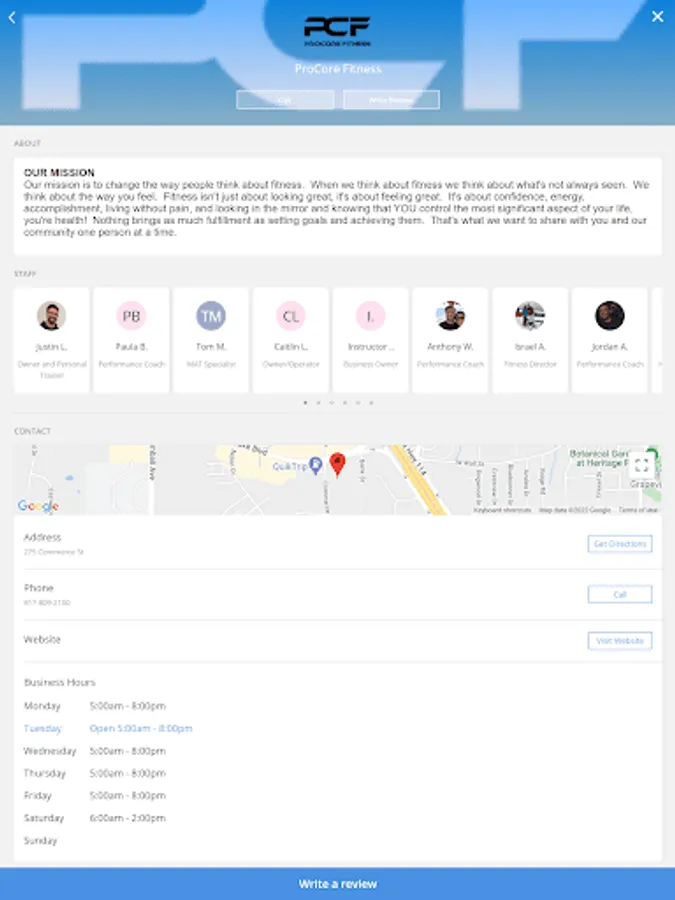The width and height of the screenshot is (675, 900).
Task: Click the Website label
Action: pyautogui.click(x=42, y=639)
